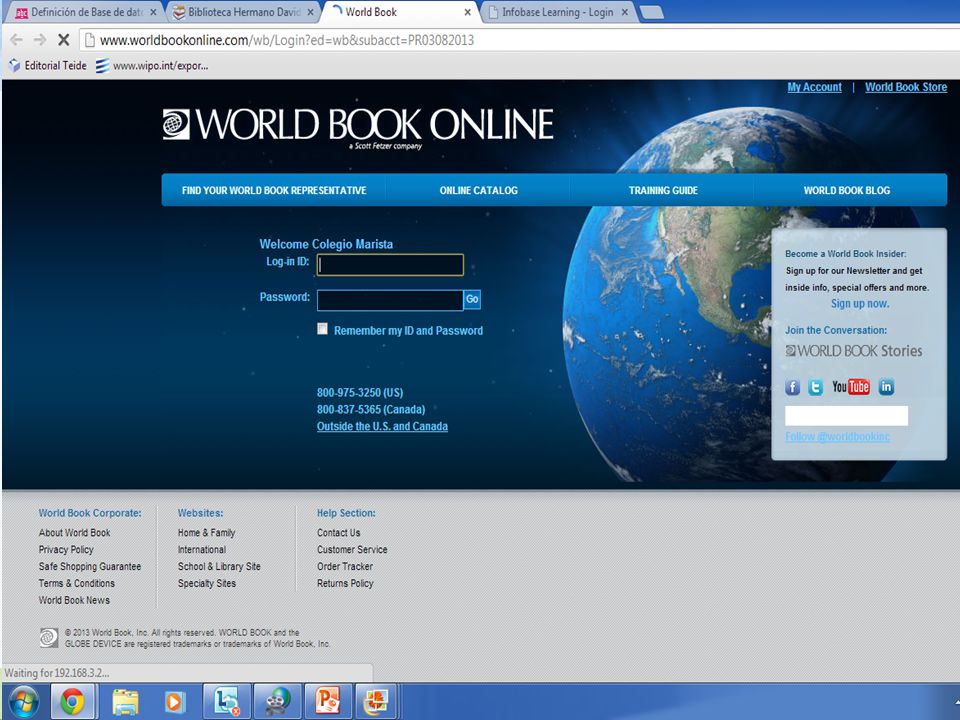Viewport: 960px width, 720px height.
Task: Open Specialty Sites footer link
Action: pyautogui.click(x=207, y=583)
